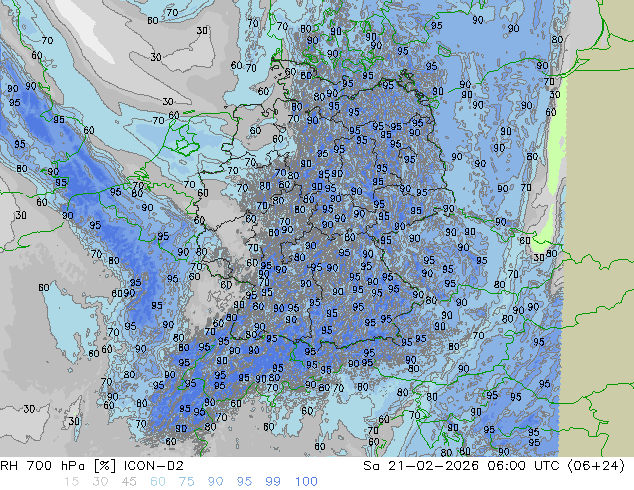Select legend value 90 in the color scale

tap(215, 482)
